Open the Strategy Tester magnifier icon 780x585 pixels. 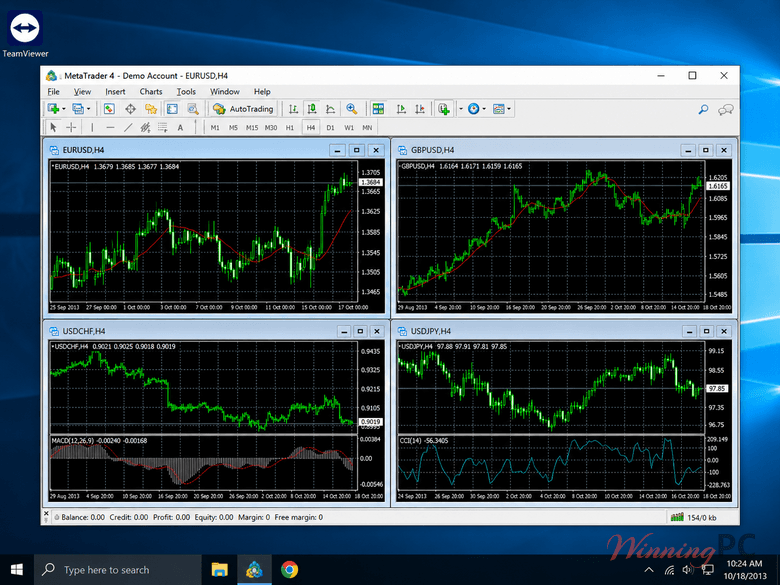[193, 108]
